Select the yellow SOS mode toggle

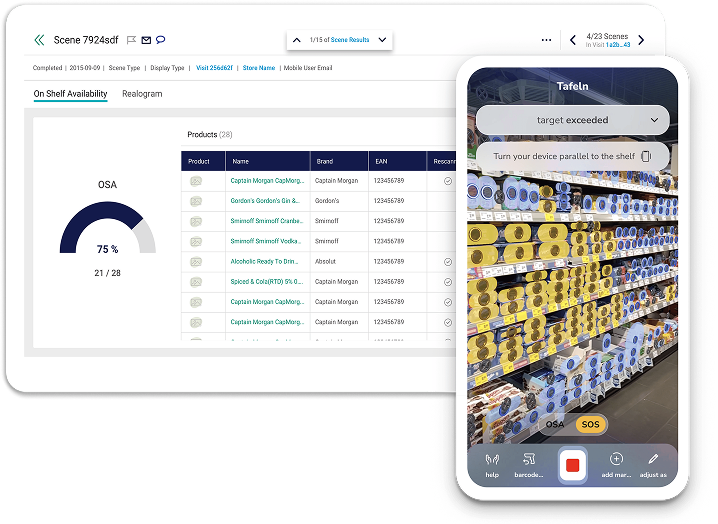coord(591,424)
